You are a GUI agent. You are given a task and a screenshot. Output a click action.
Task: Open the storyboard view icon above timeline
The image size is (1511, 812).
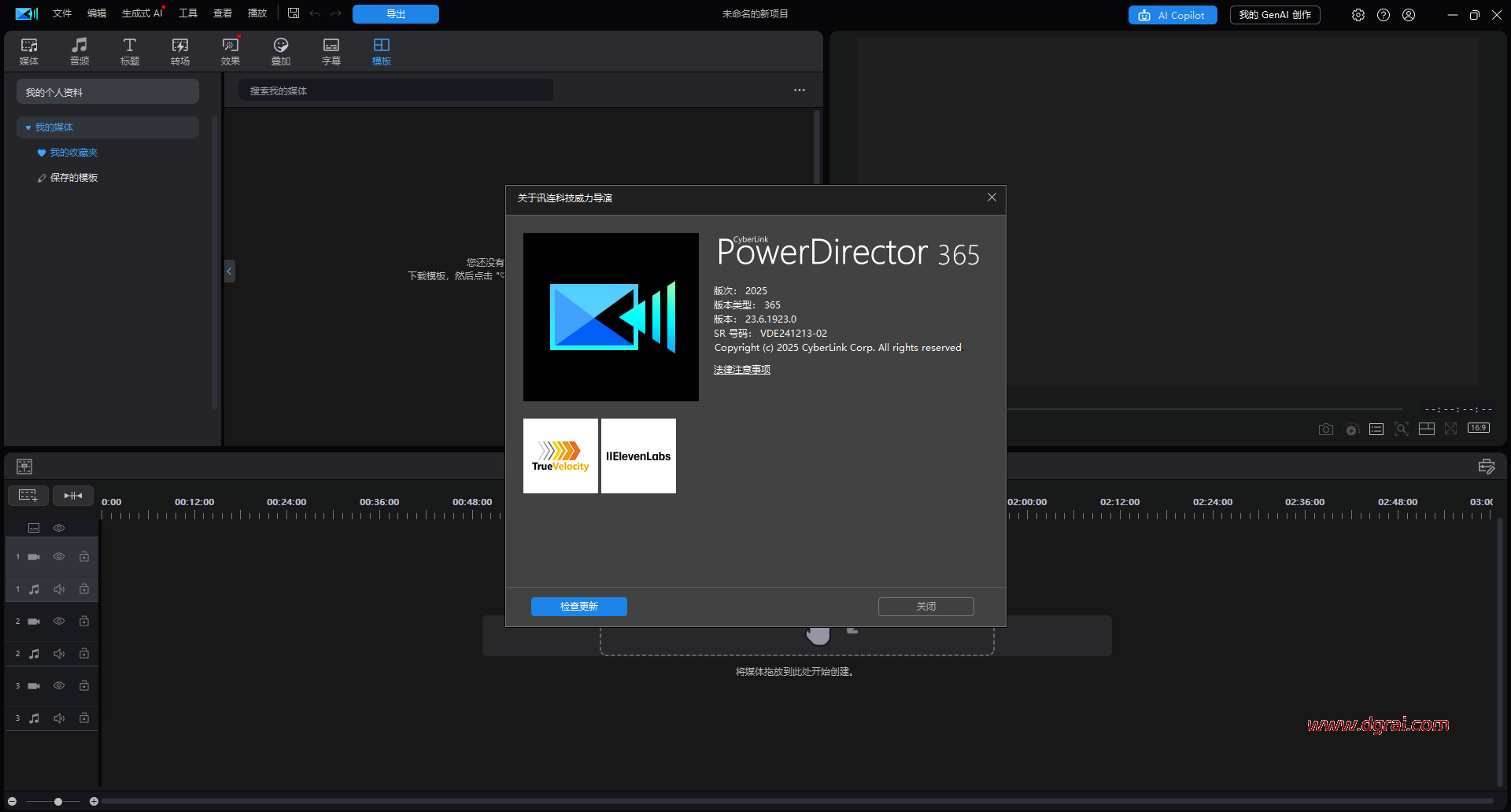[x=24, y=467]
